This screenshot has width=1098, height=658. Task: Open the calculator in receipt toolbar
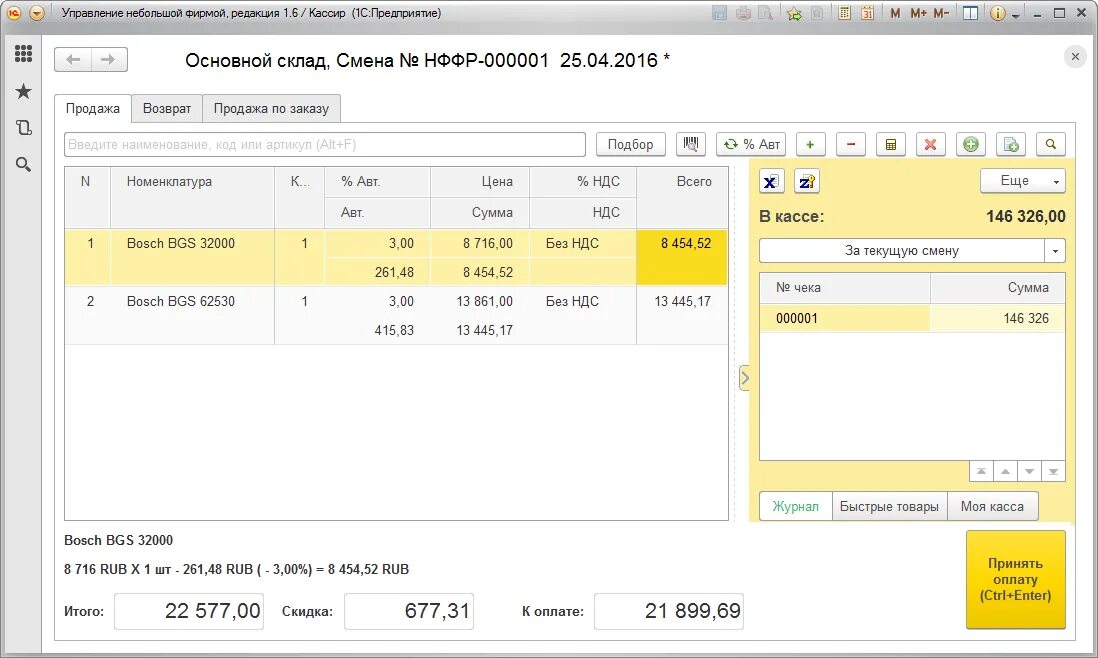pyautogui.click(x=891, y=144)
